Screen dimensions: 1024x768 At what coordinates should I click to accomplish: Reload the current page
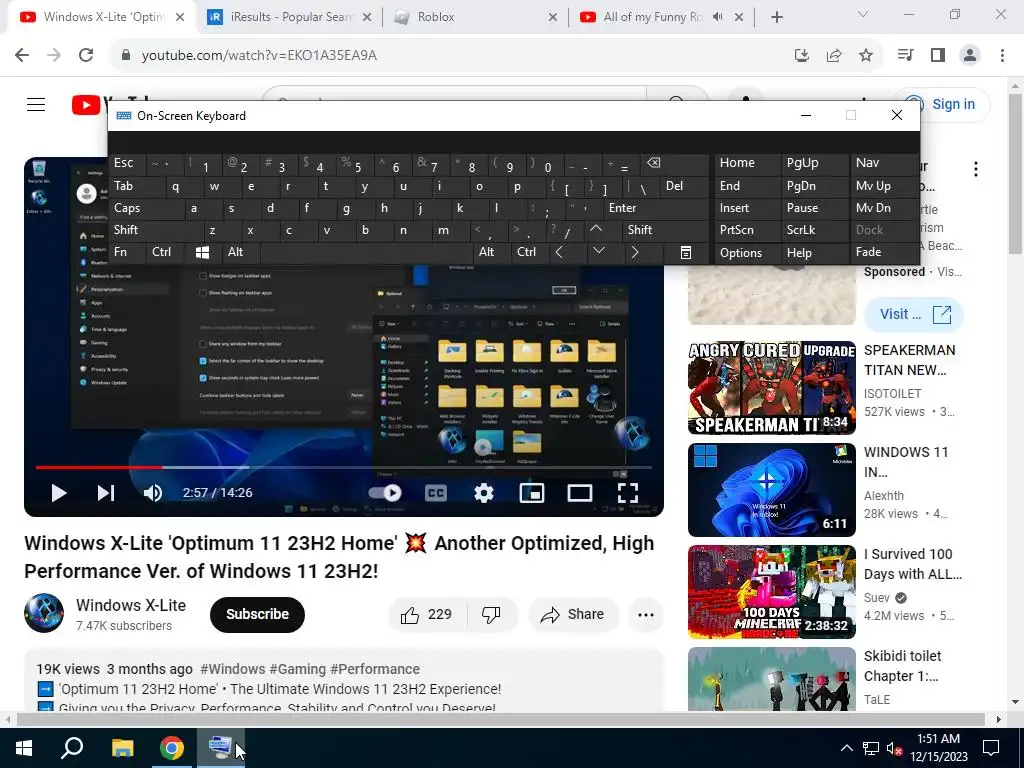point(86,56)
